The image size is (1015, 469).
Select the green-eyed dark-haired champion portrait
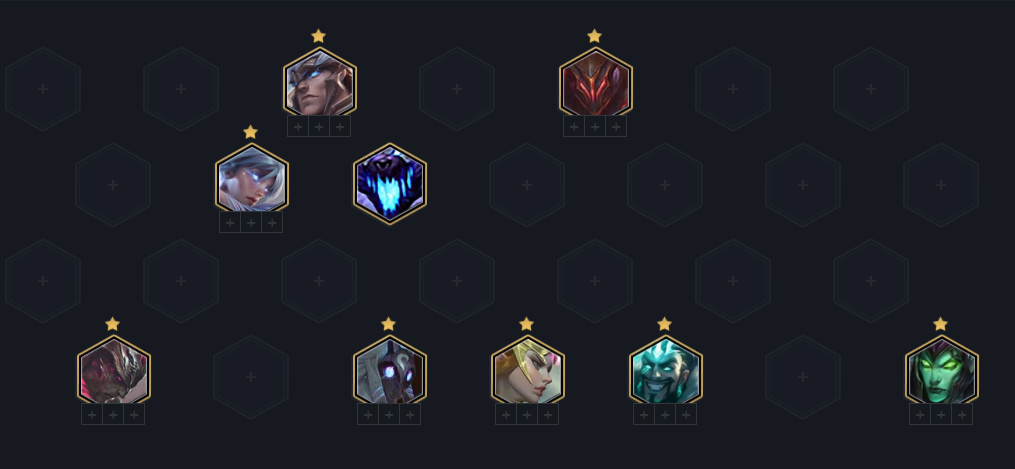[x=941, y=371]
